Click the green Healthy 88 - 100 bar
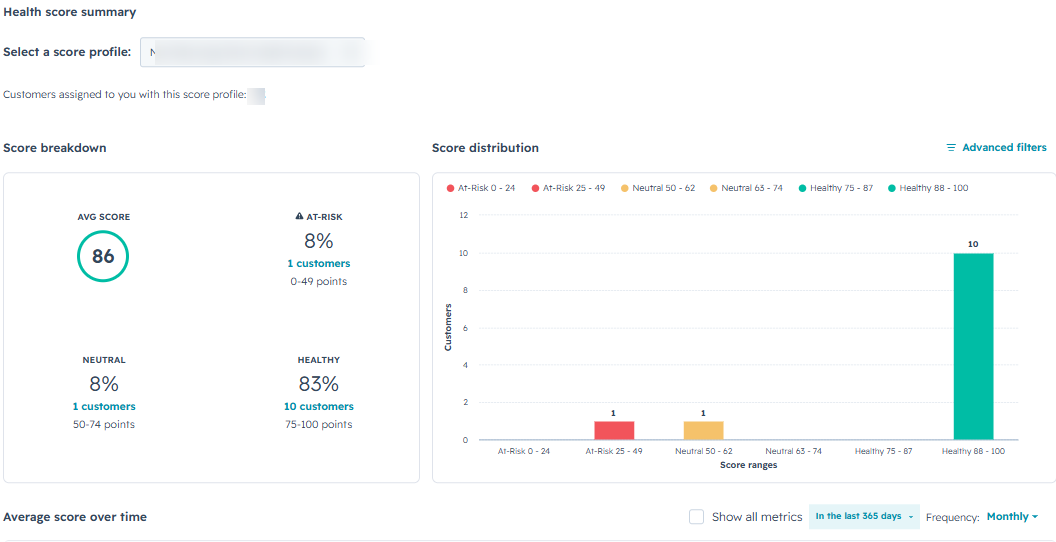The width and height of the screenshot is (1056, 542). click(973, 346)
